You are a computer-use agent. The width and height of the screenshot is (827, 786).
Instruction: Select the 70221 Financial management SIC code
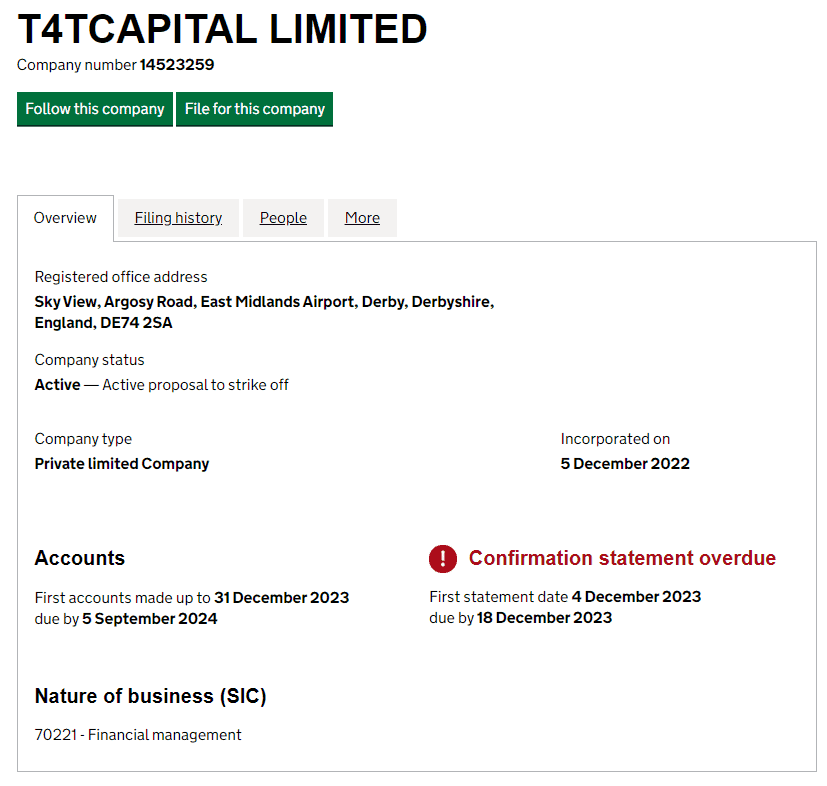point(138,734)
